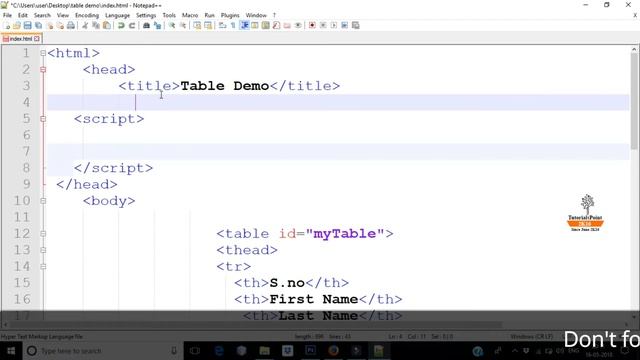Open the Encoding menu
The image size is (640, 360).
[x=87, y=15]
